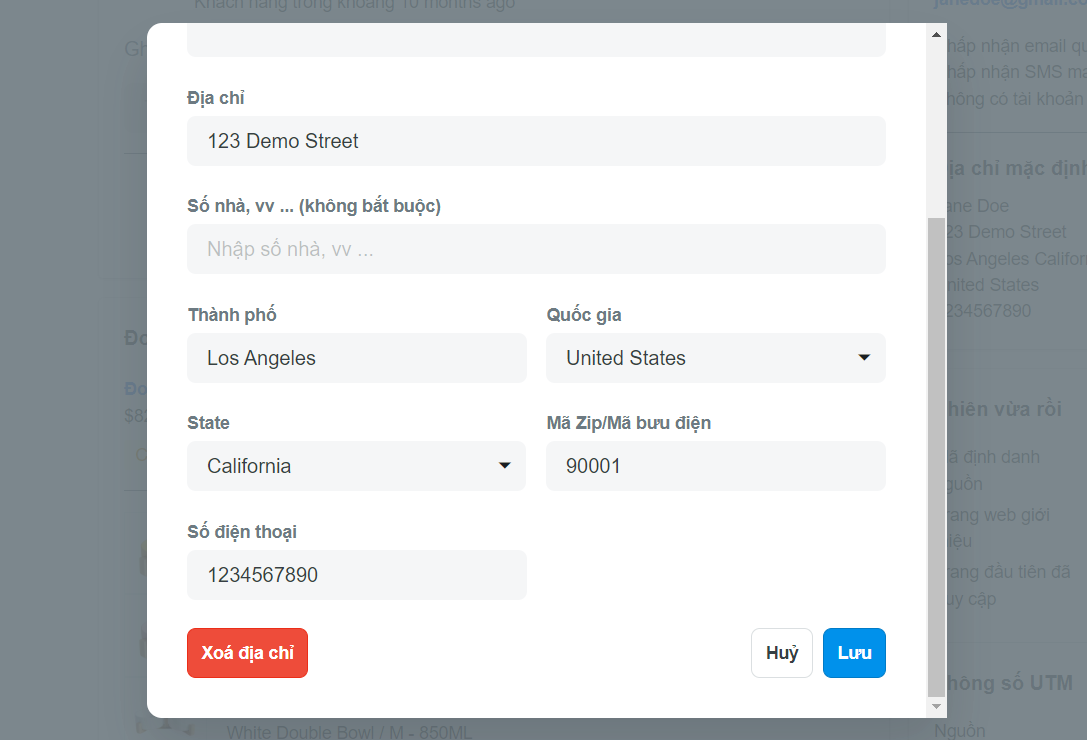Delete the address with Xoá địa chỉ
Image resolution: width=1087 pixels, height=740 pixels.
pos(247,653)
